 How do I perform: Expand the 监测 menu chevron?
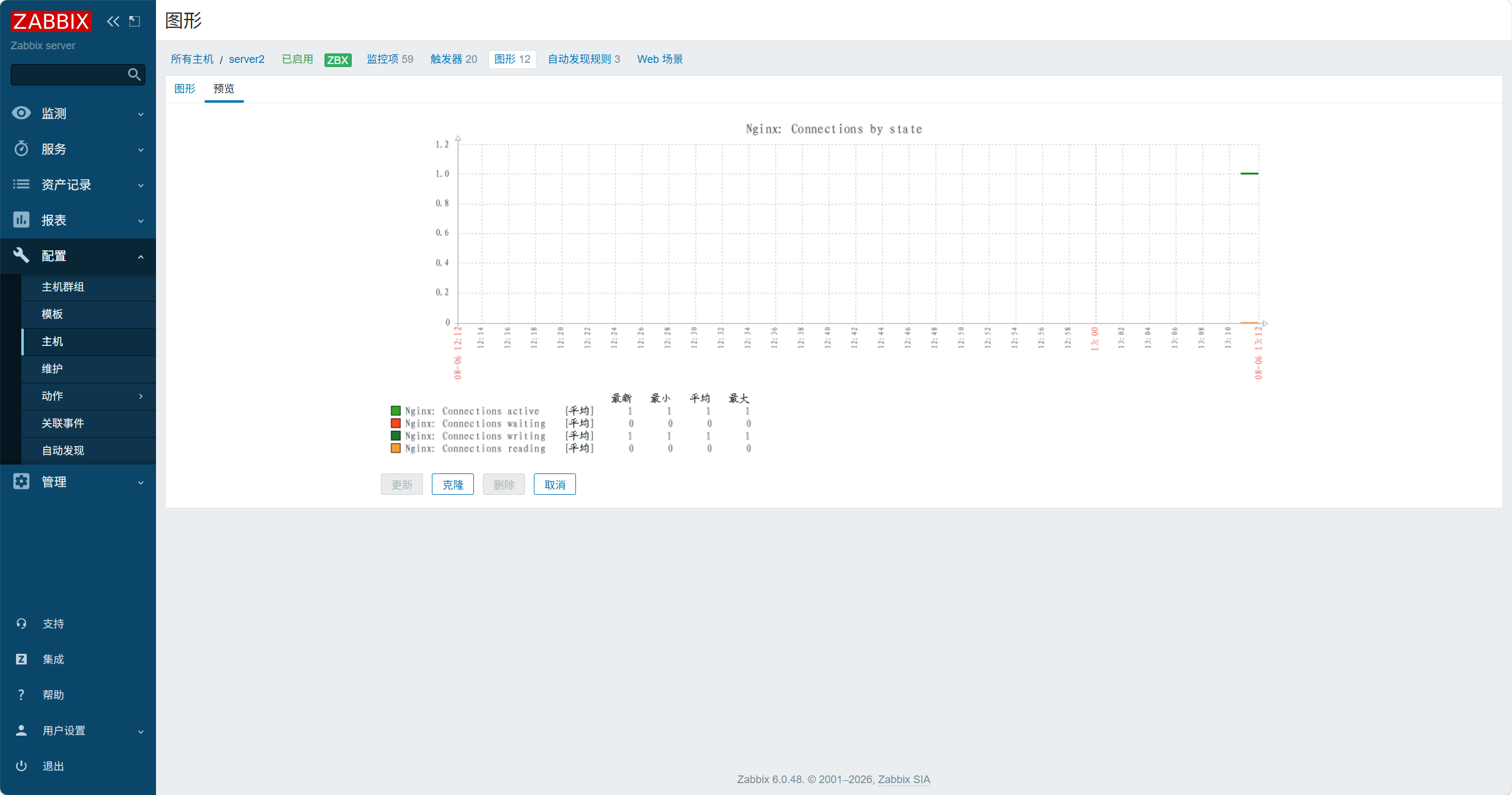[141, 114]
